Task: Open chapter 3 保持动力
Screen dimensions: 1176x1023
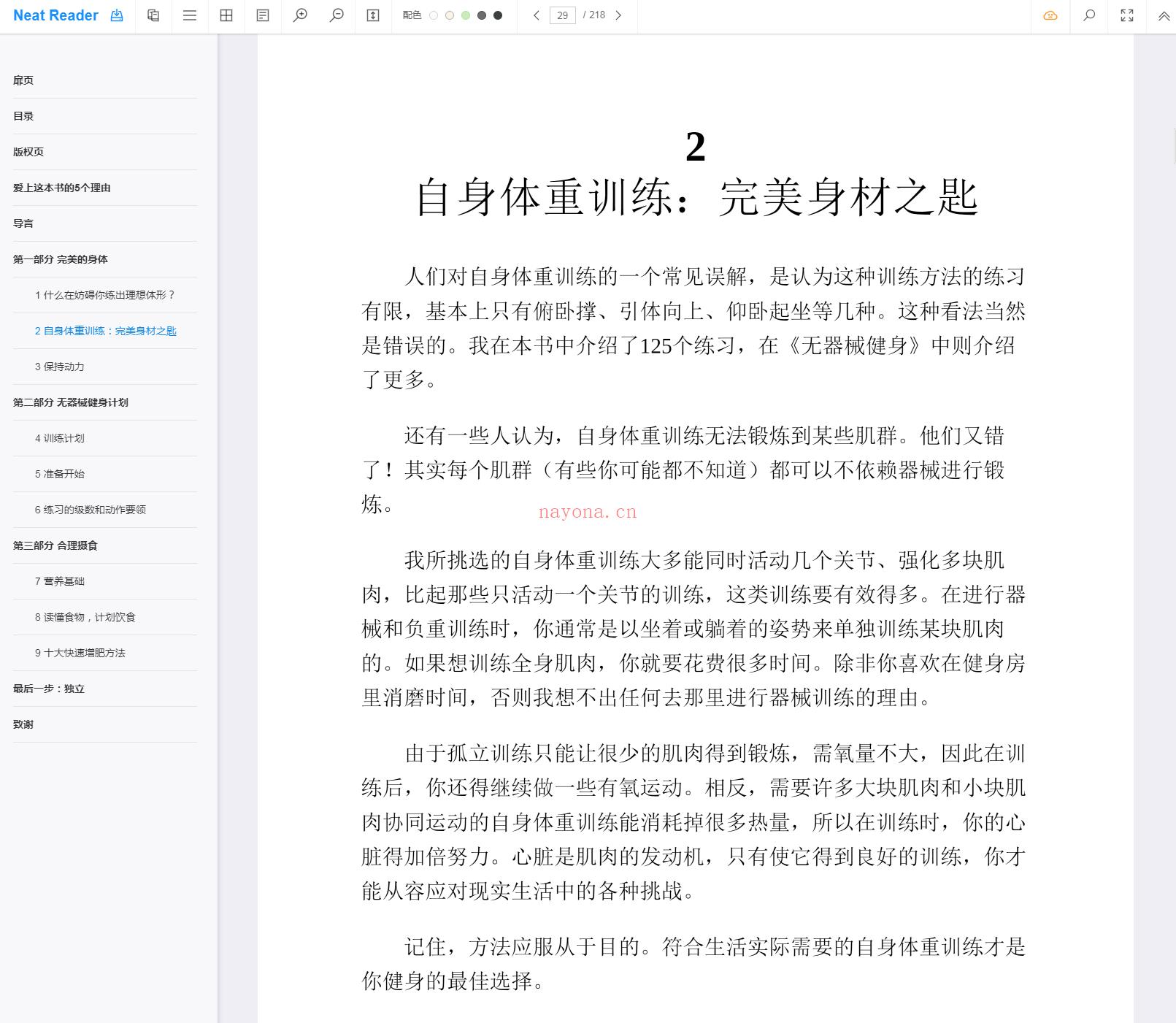Action: [x=105, y=367]
